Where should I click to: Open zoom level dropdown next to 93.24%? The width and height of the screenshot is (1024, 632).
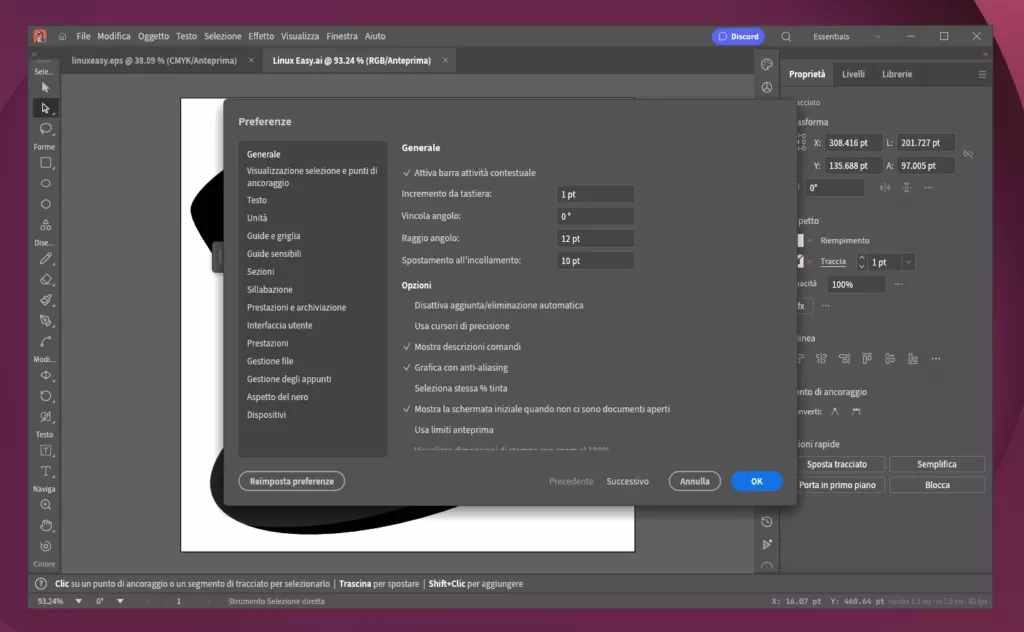pos(78,601)
